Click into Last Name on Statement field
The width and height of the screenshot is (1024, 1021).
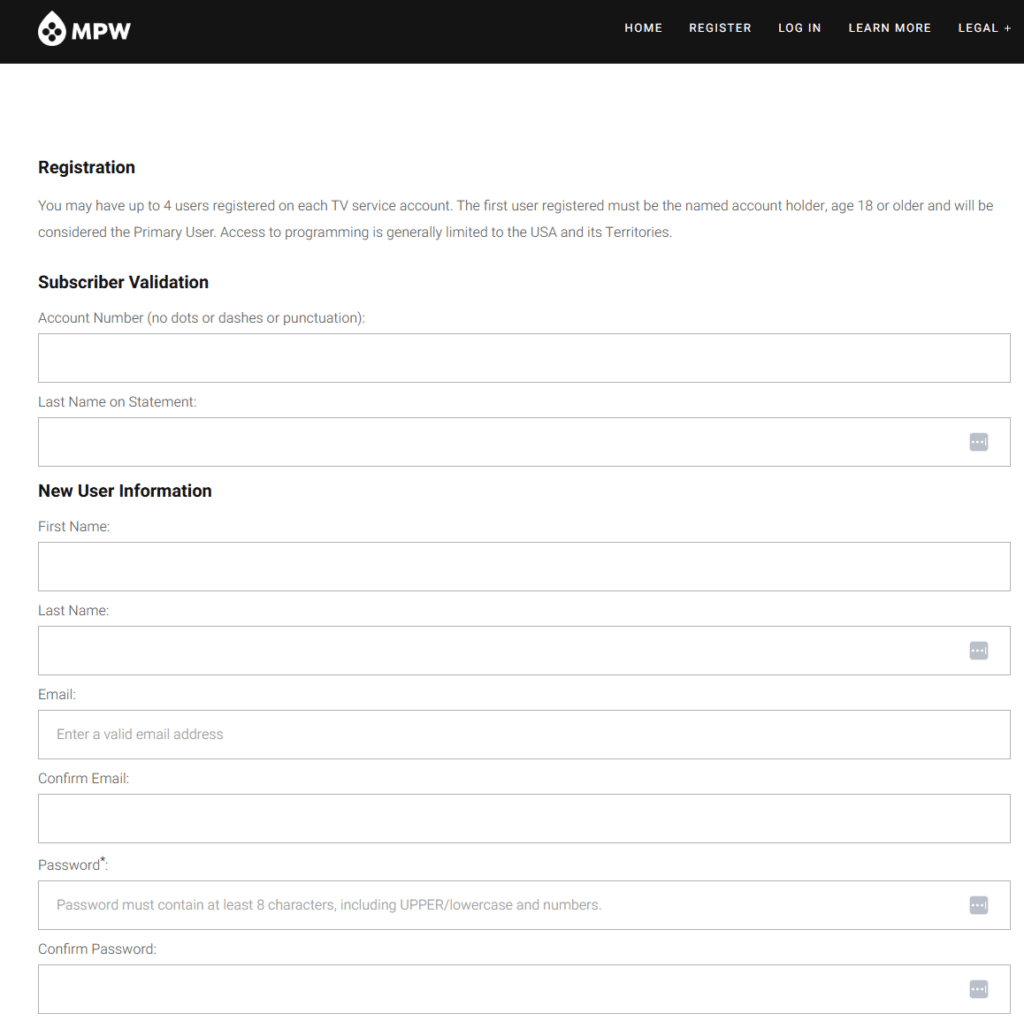(x=500, y=442)
